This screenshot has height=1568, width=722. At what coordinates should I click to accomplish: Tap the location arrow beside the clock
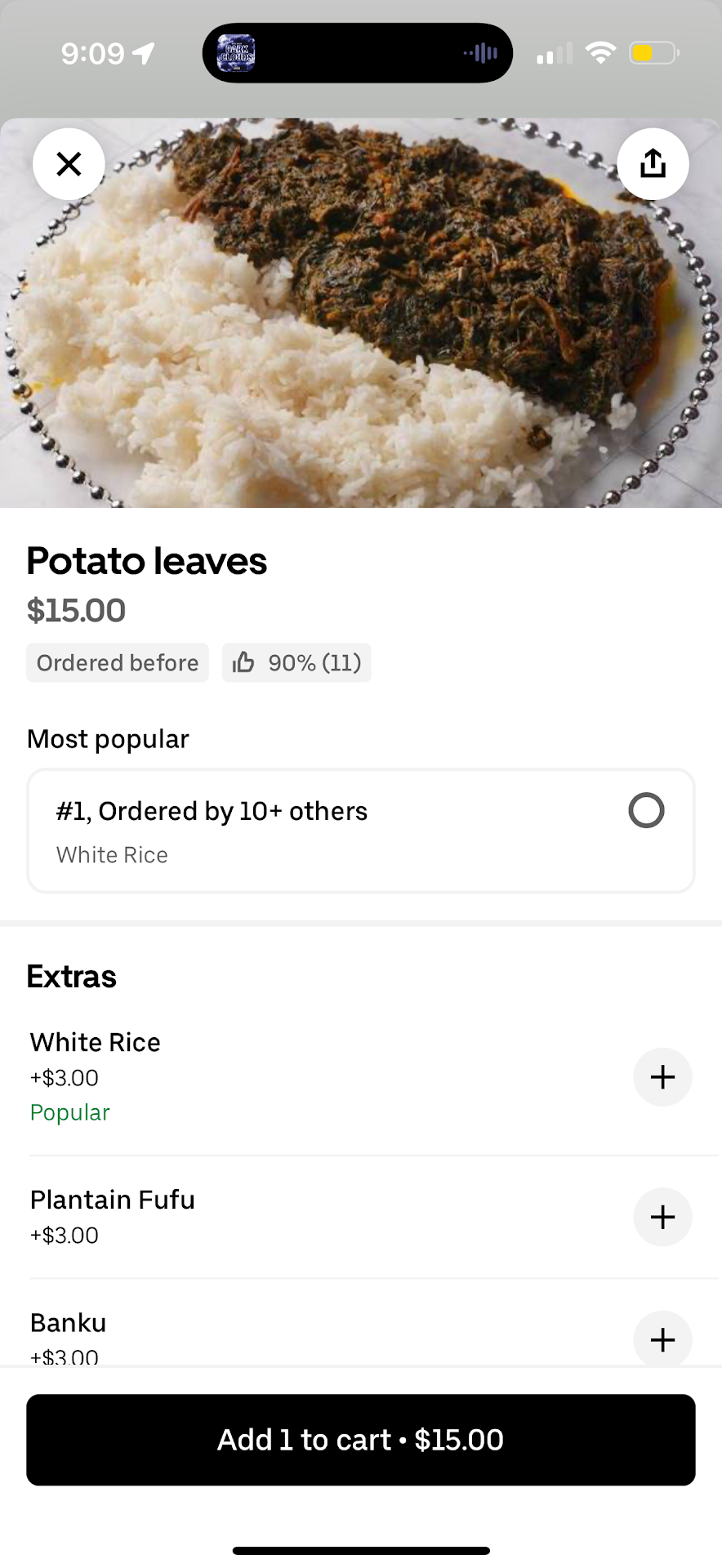pos(144,54)
